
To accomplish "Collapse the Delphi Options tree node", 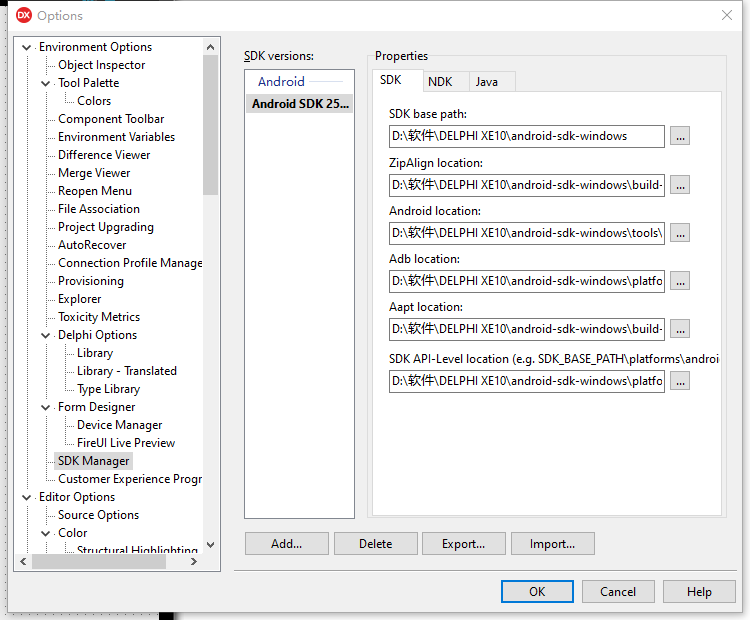I will pyautogui.click(x=45, y=335).
